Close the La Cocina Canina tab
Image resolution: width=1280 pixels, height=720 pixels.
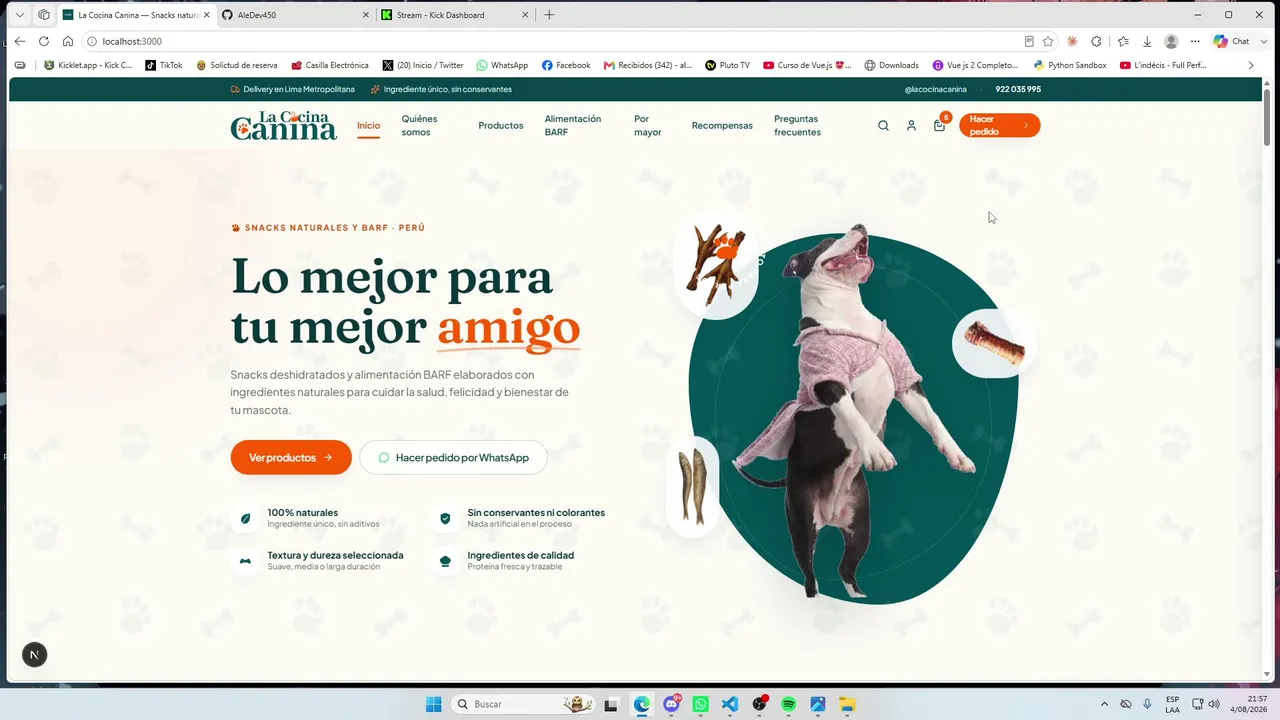[206, 15]
